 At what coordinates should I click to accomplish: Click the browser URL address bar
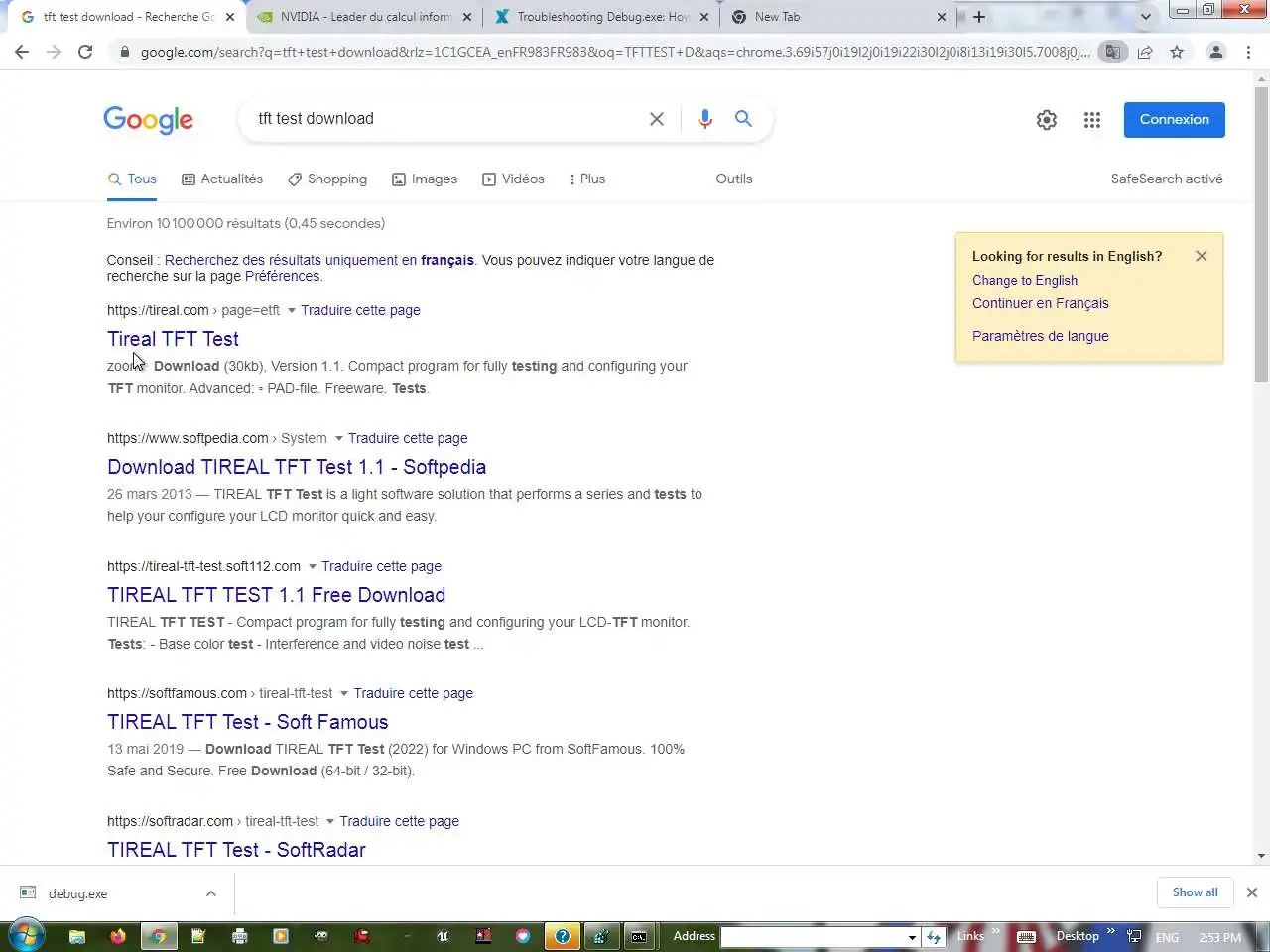click(615, 52)
